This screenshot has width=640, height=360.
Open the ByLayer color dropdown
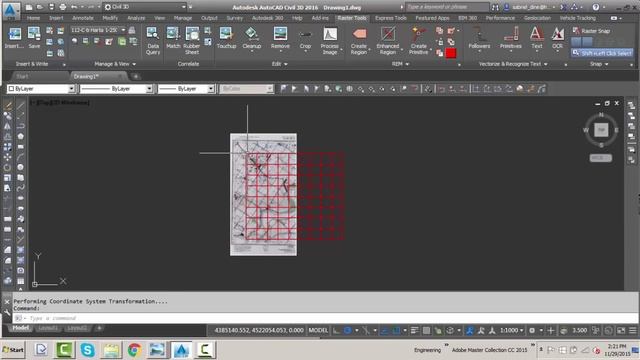[x=41, y=89]
